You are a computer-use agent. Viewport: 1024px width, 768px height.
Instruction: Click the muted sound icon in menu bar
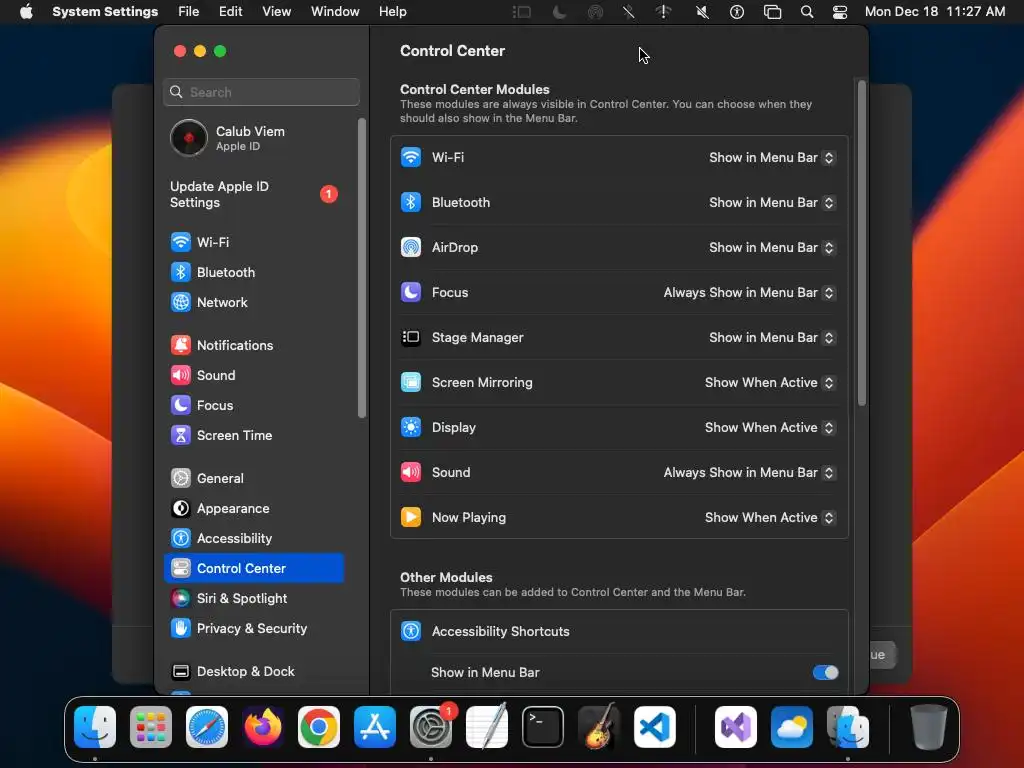click(702, 12)
